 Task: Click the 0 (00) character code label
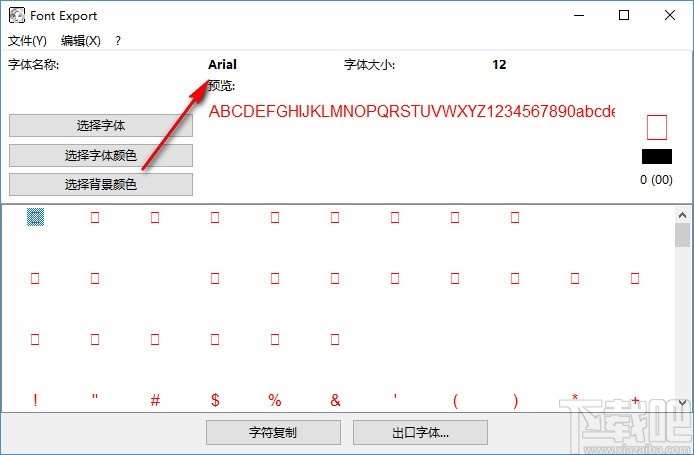[x=656, y=180]
